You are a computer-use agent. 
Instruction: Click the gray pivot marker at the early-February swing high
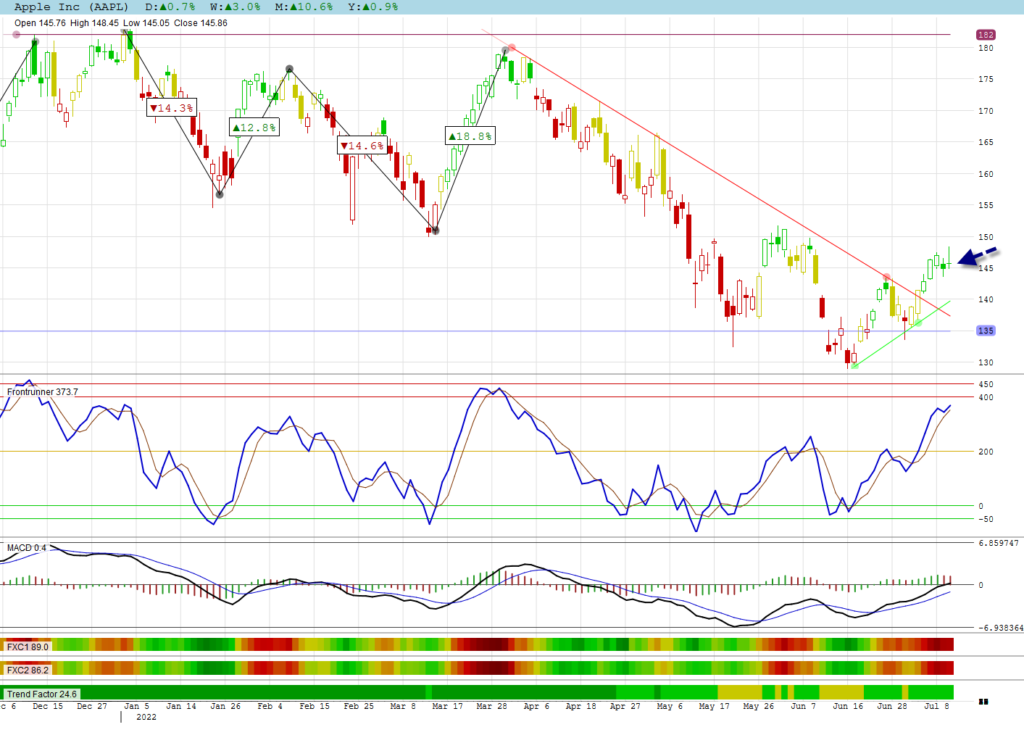(289, 69)
